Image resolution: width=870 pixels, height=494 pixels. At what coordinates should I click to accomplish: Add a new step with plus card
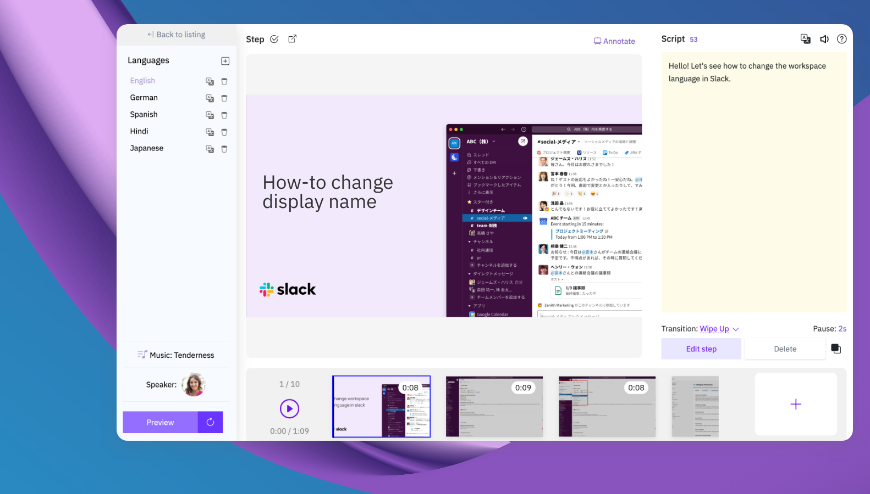tap(796, 404)
